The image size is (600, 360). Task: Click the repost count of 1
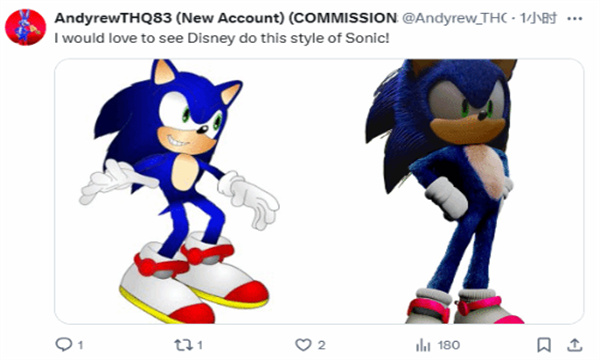pyautogui.click(x=200, y=345)
